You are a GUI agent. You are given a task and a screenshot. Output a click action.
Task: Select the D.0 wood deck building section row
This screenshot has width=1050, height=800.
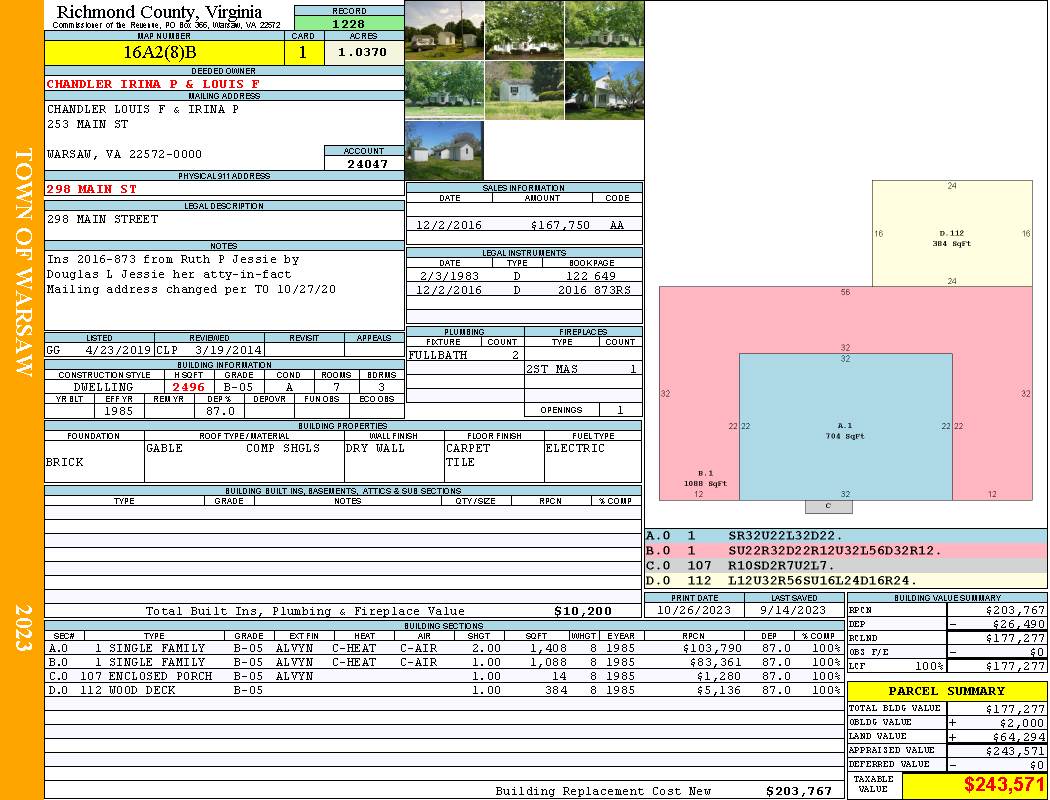click(x=443, y=690)
